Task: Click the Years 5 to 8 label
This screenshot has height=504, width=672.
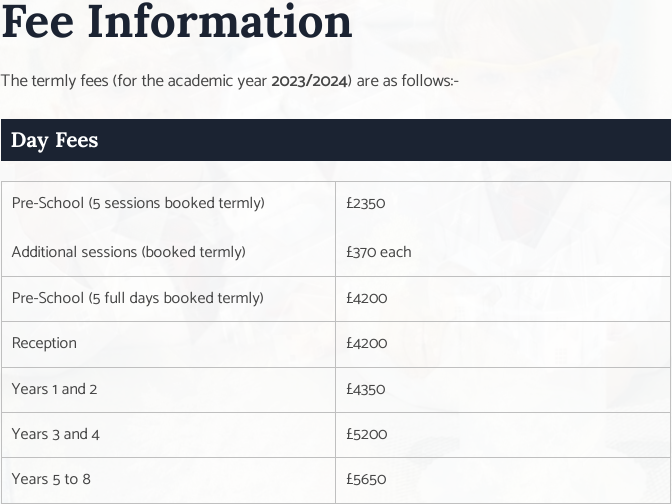Action: 51,479
